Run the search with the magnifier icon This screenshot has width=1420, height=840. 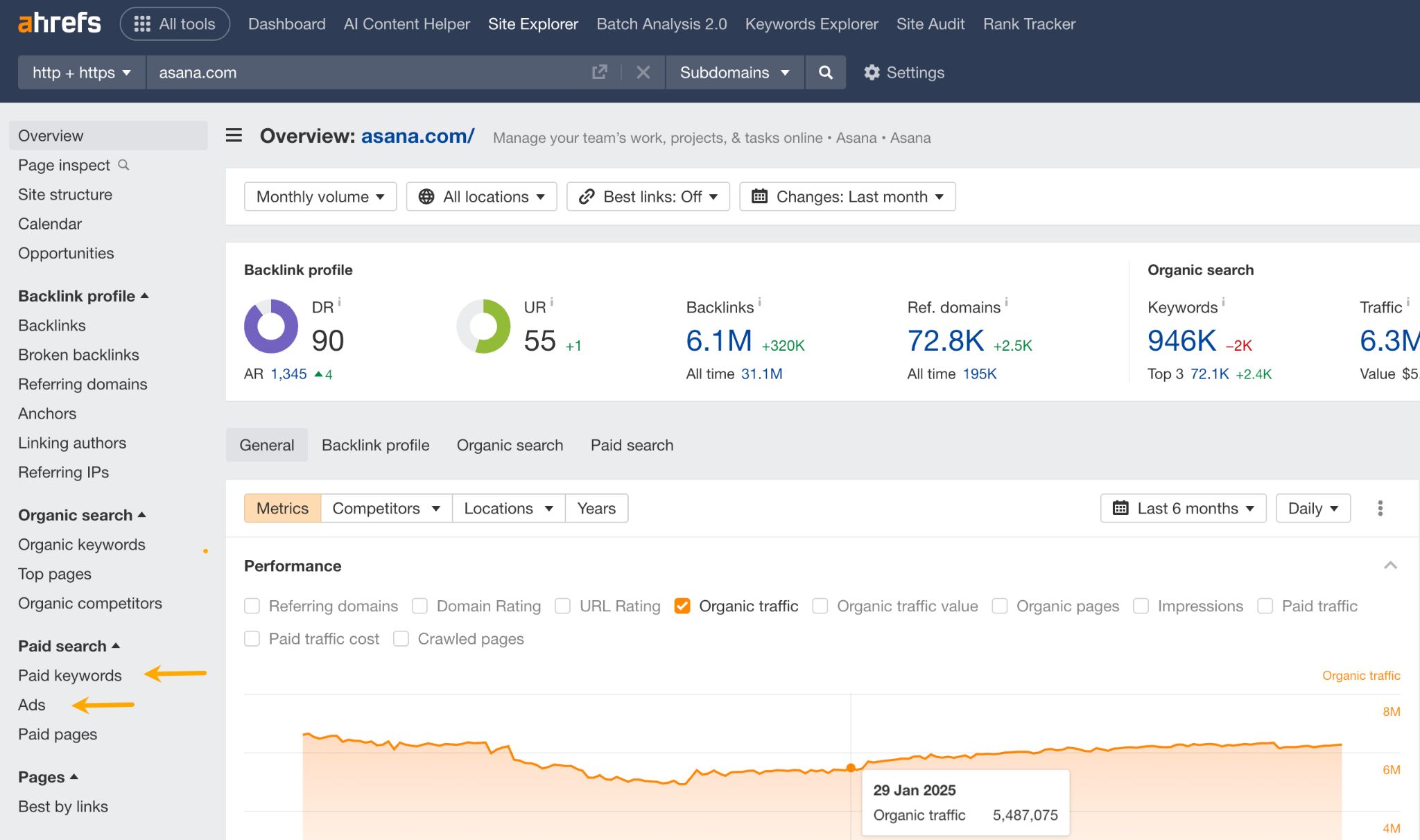point(825,72)
